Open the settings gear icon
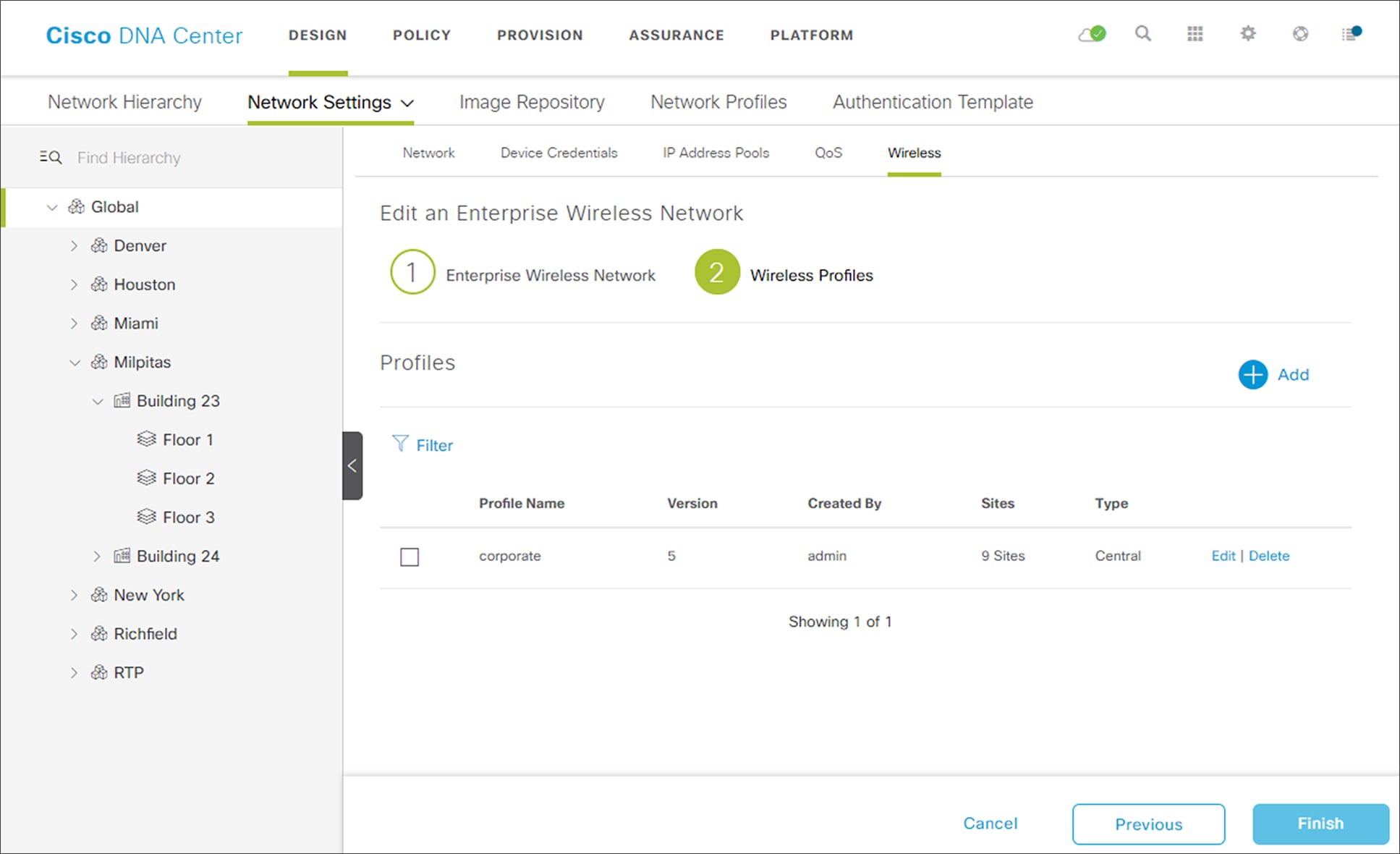Image resolution: width=1400 pixels, height=854 pixels. [x=1248, y=34]
